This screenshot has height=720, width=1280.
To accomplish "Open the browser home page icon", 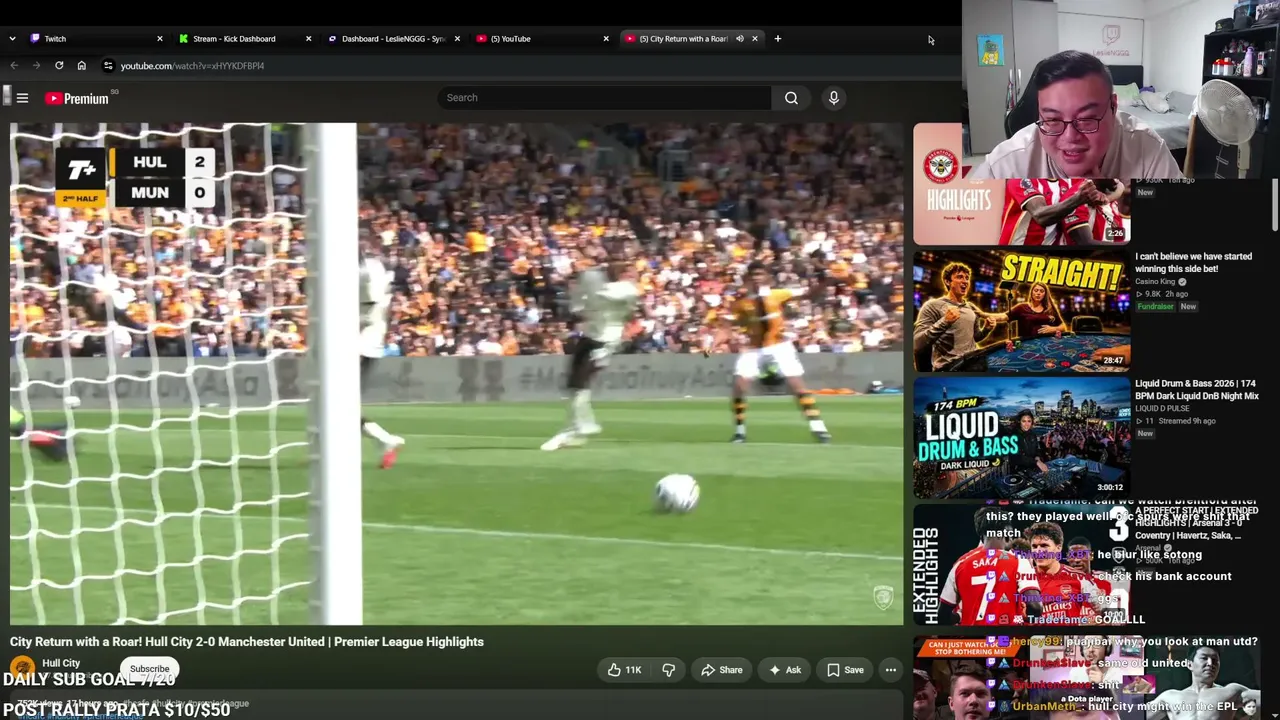I will coord(82,66).
